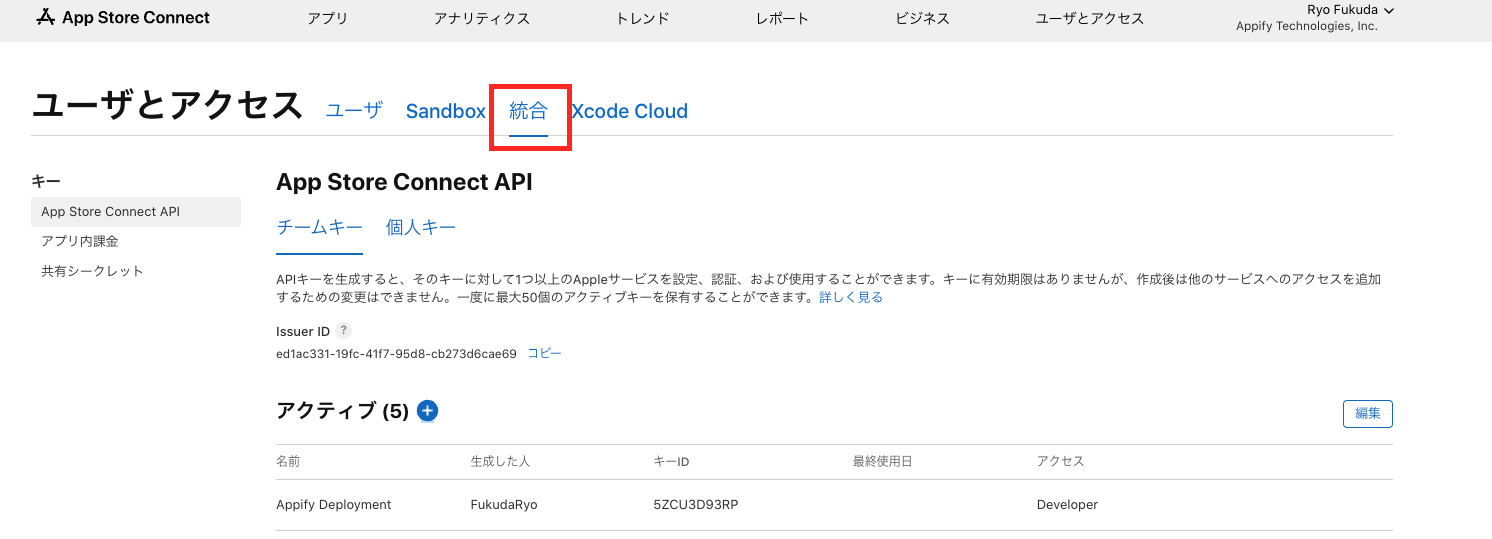Click the キー sidebar heading
Screen dimensions: 1492x539
point(46,181)
